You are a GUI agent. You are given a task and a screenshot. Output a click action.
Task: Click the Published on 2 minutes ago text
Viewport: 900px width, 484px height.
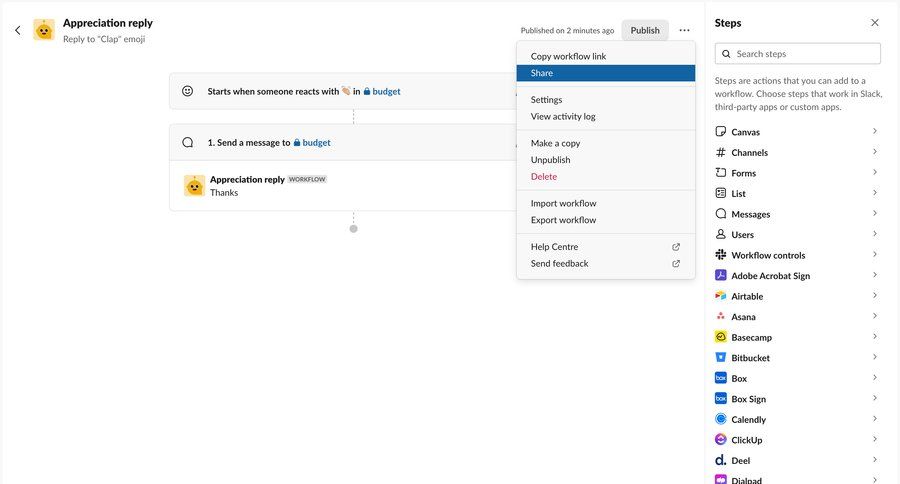[567, 30]
